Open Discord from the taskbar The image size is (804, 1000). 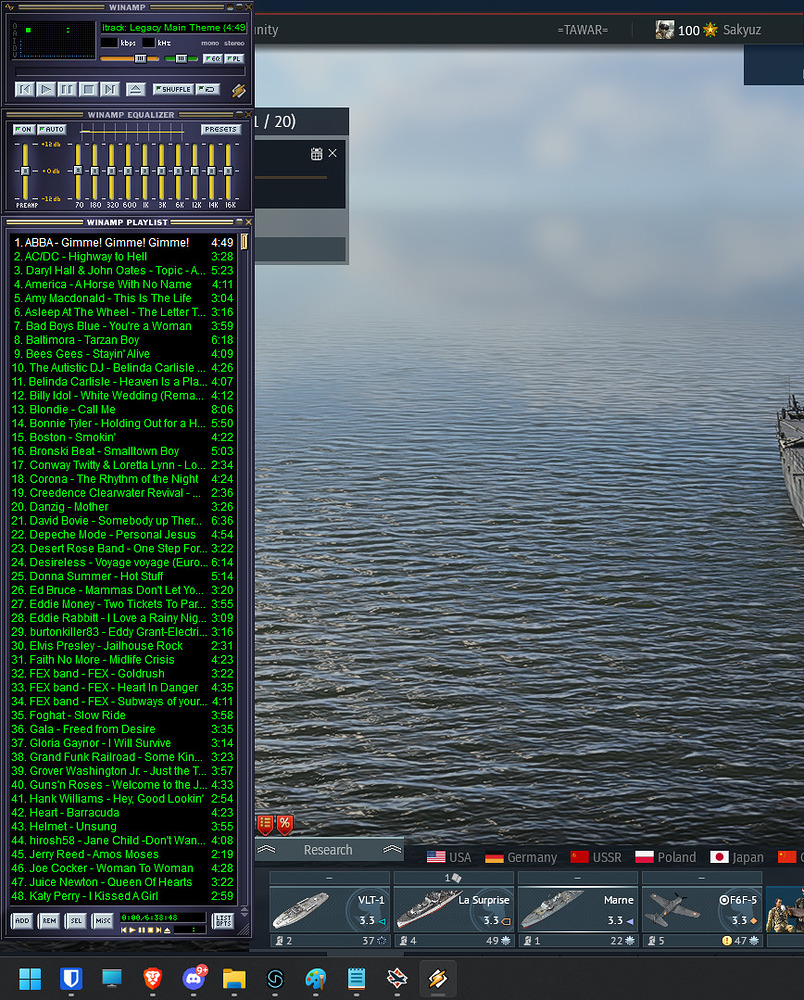194,977
